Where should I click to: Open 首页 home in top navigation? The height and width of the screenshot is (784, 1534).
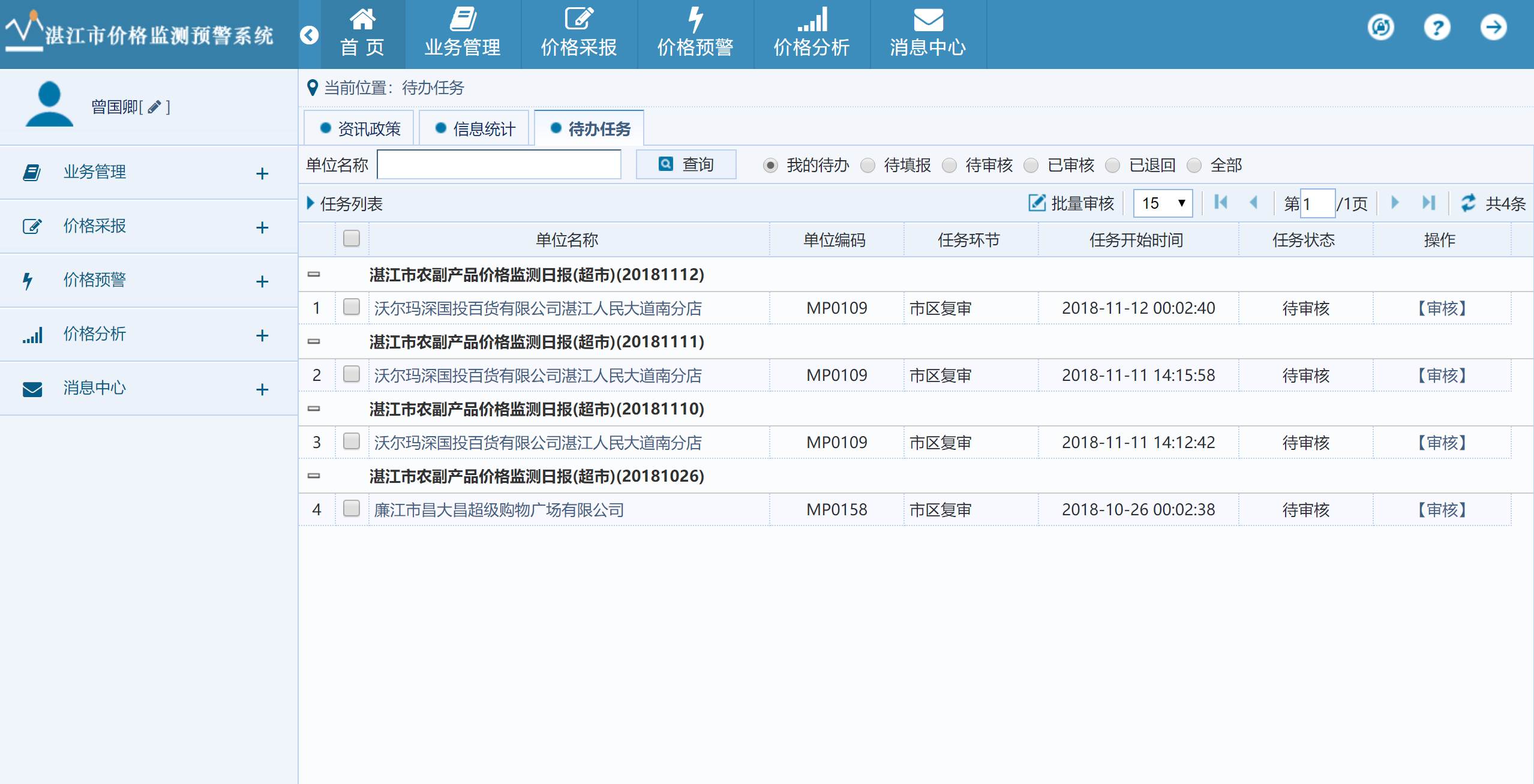(x=363, y=34)
